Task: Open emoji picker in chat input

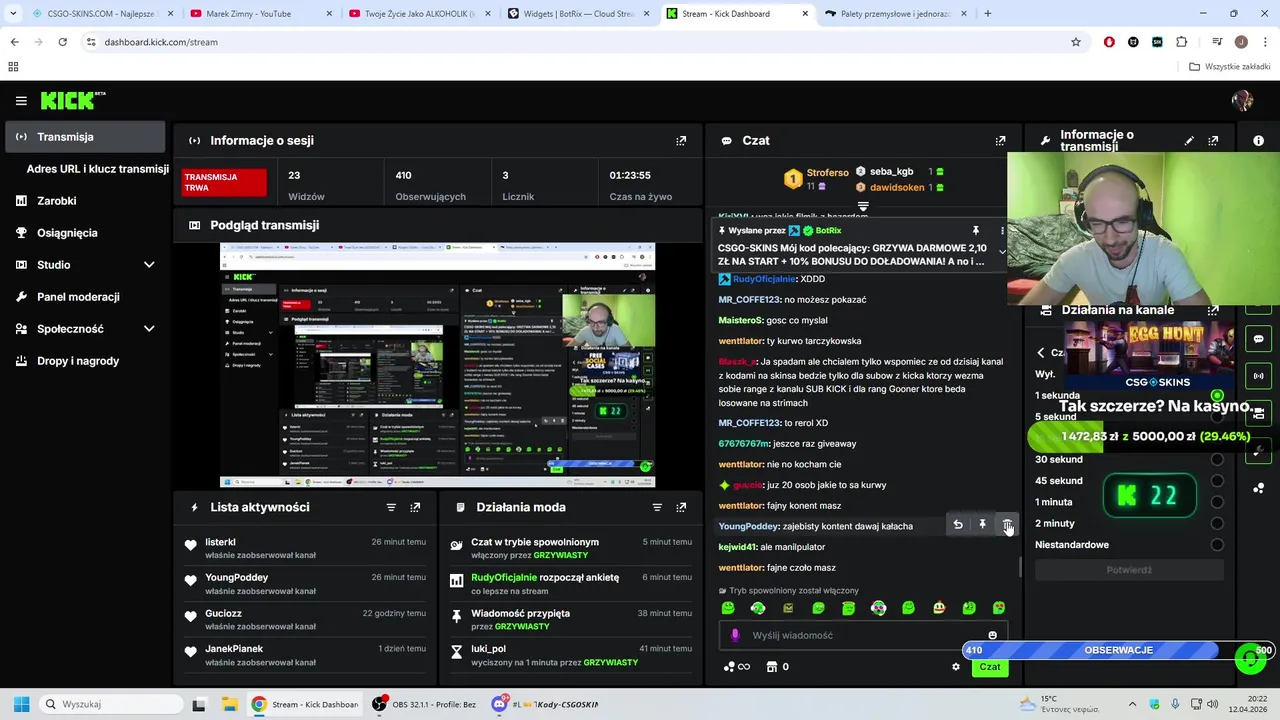Action: (992, 635)
